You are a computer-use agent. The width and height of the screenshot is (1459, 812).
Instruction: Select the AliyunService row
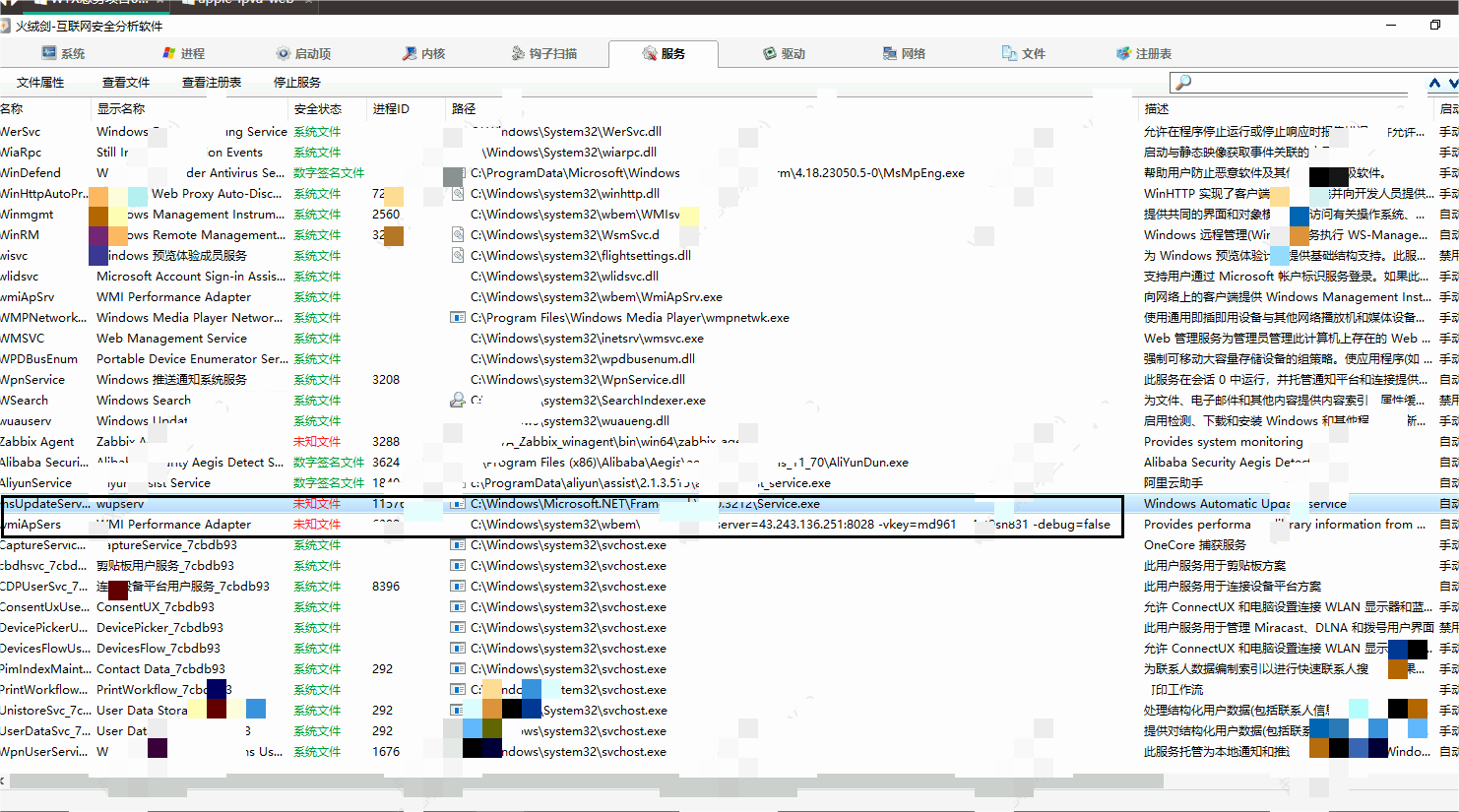(729, 483)
